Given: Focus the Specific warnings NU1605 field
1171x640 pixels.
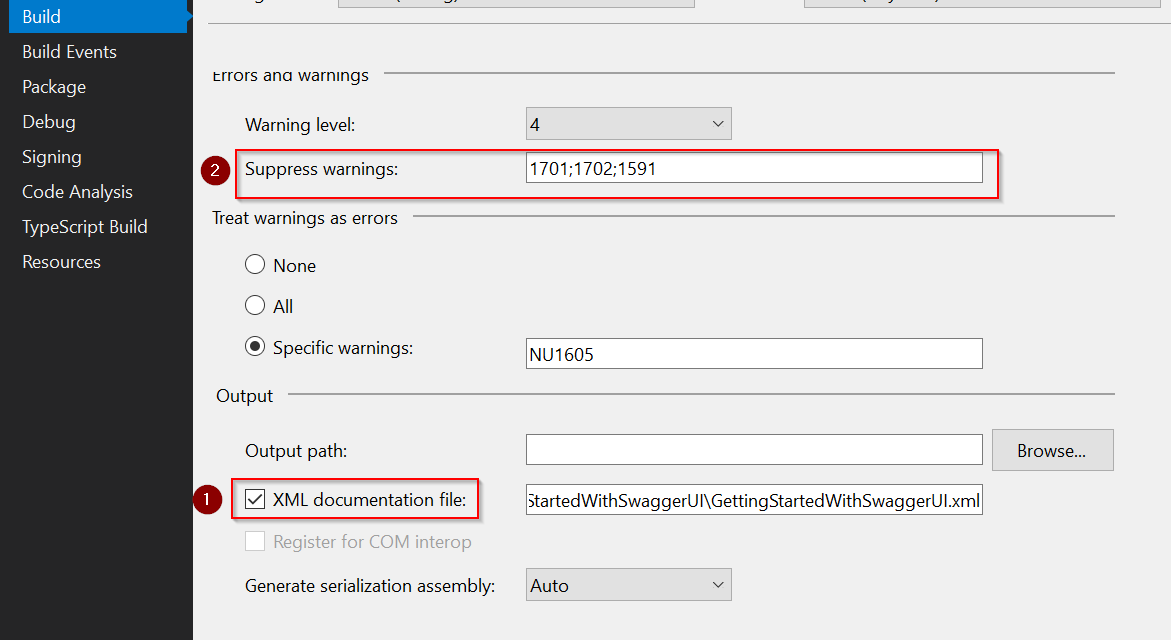Looking at the screenshot, I should (754, 354).
